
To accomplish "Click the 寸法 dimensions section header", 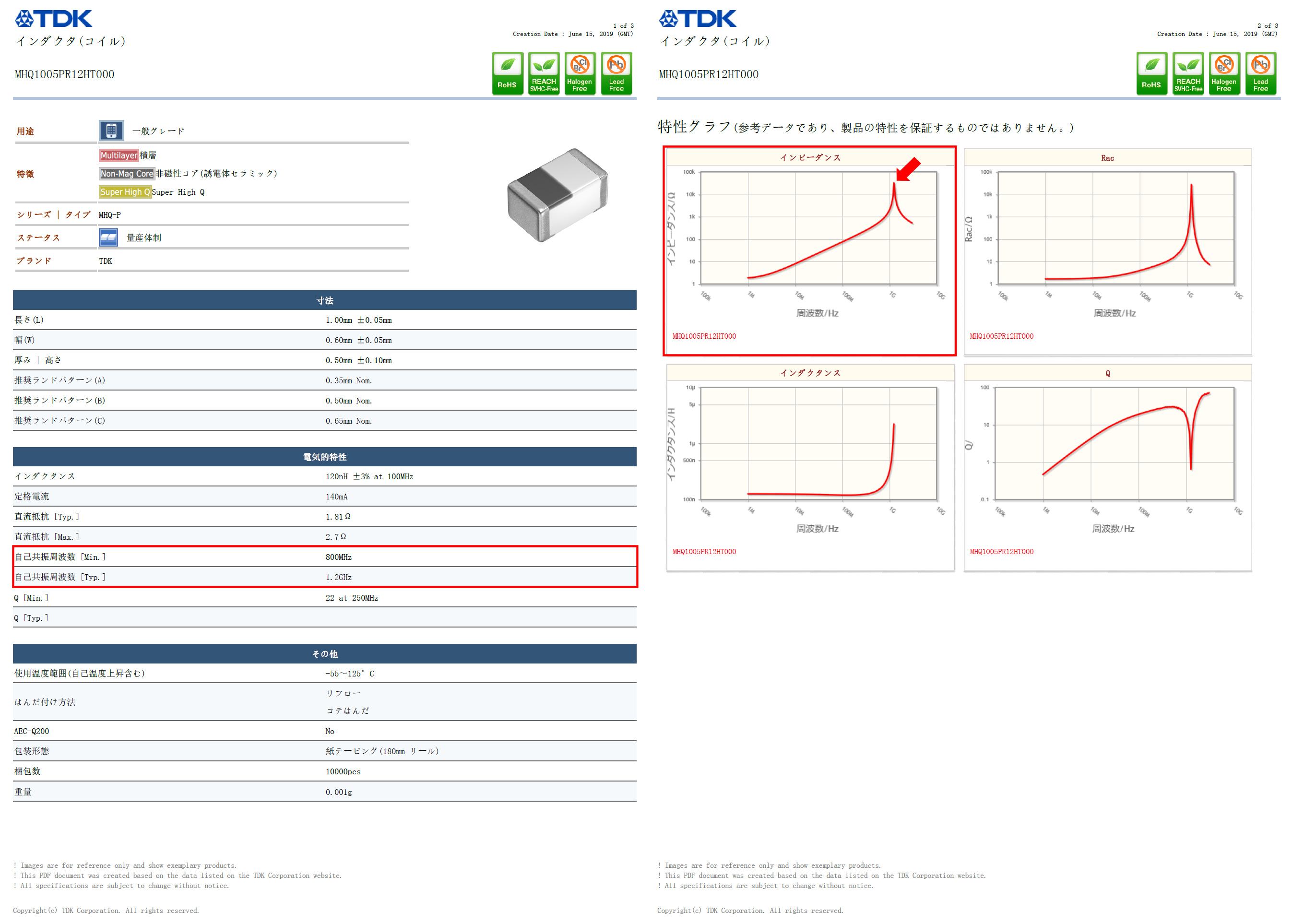I will [325, 300].
